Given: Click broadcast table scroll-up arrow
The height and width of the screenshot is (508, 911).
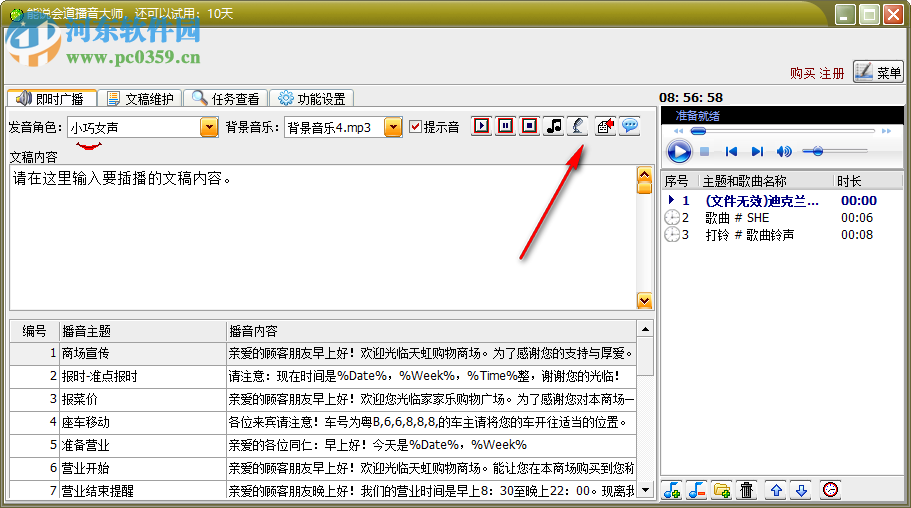Looking at the screenshot, I should pyautogui.click(x=645, y=330).
